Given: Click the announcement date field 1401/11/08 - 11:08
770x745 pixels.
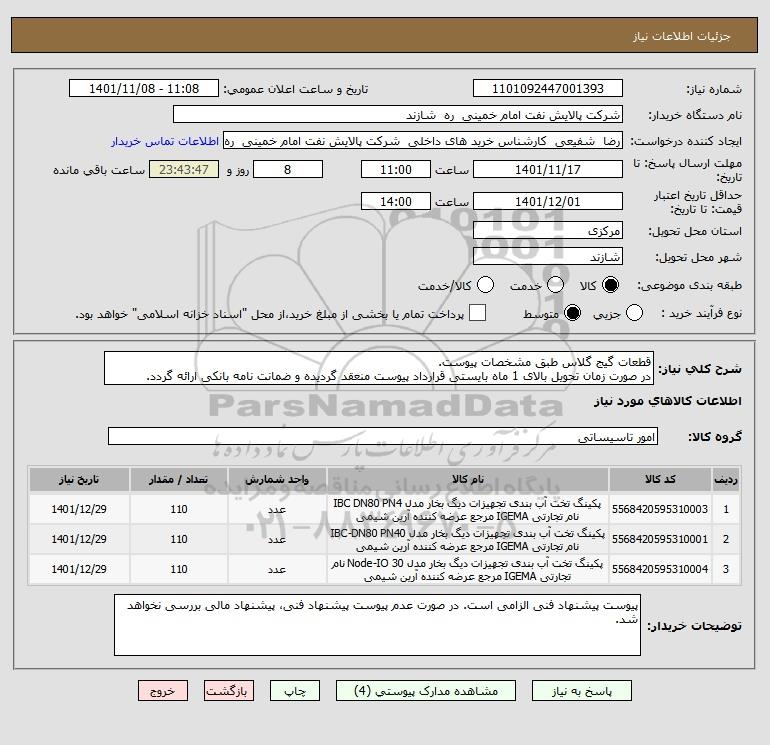Looking at the screenshot, I should coord(144,88).
